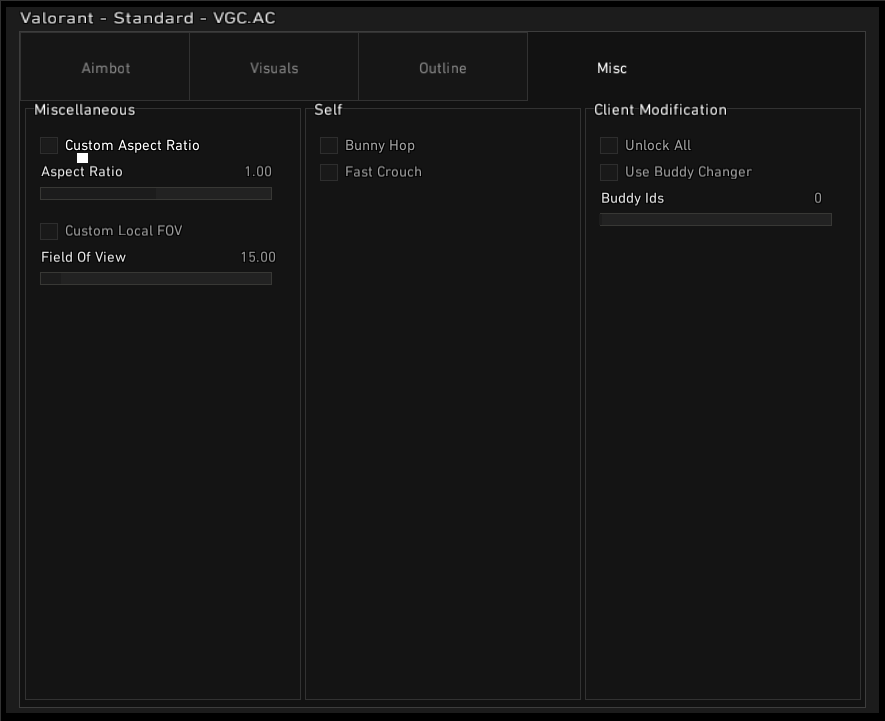Open the Visuals tab
Viewport: 885px width, 721px height.
274,67
